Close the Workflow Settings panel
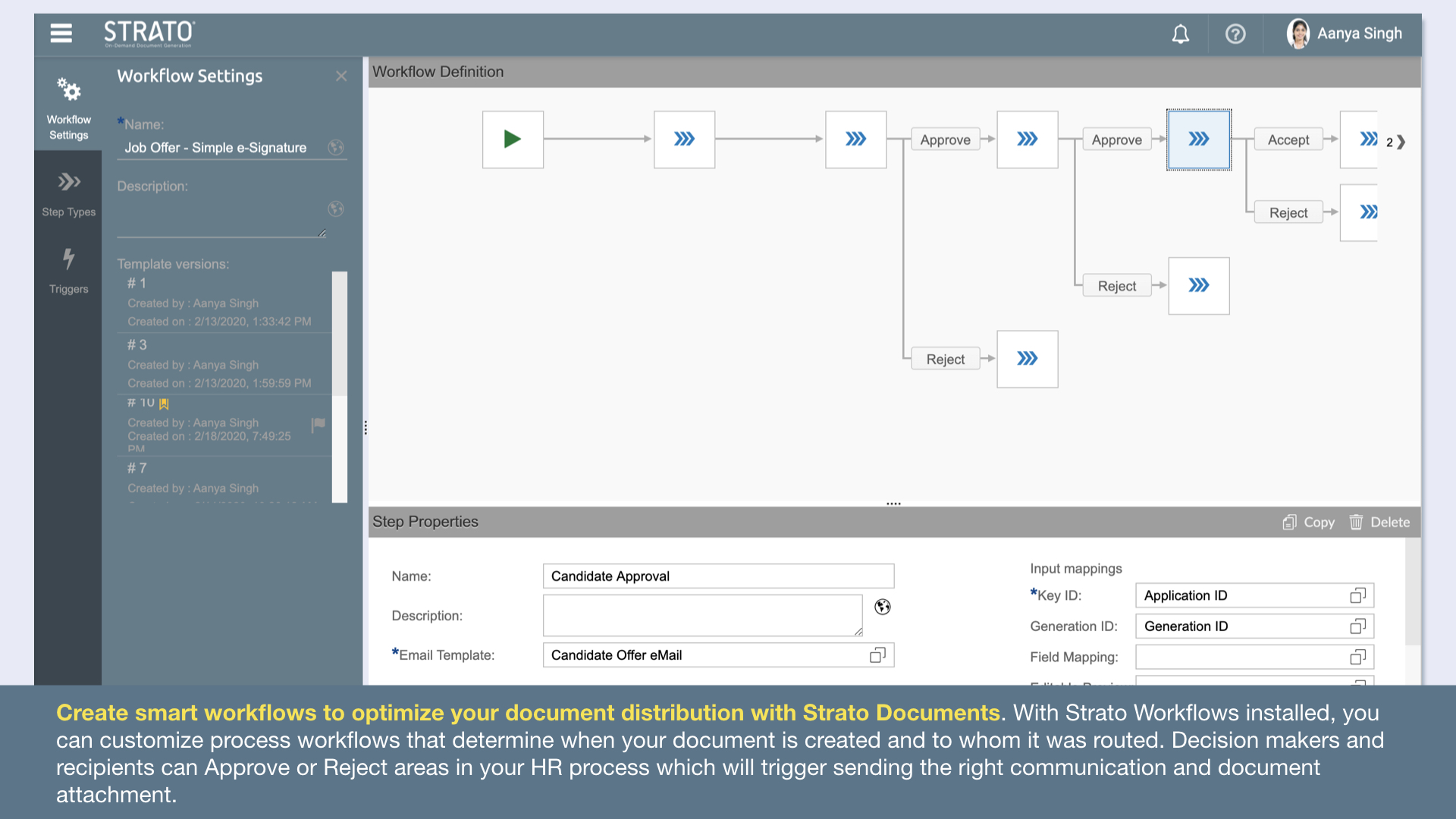This screenshot has width=1456, height=819. [341, 76]
